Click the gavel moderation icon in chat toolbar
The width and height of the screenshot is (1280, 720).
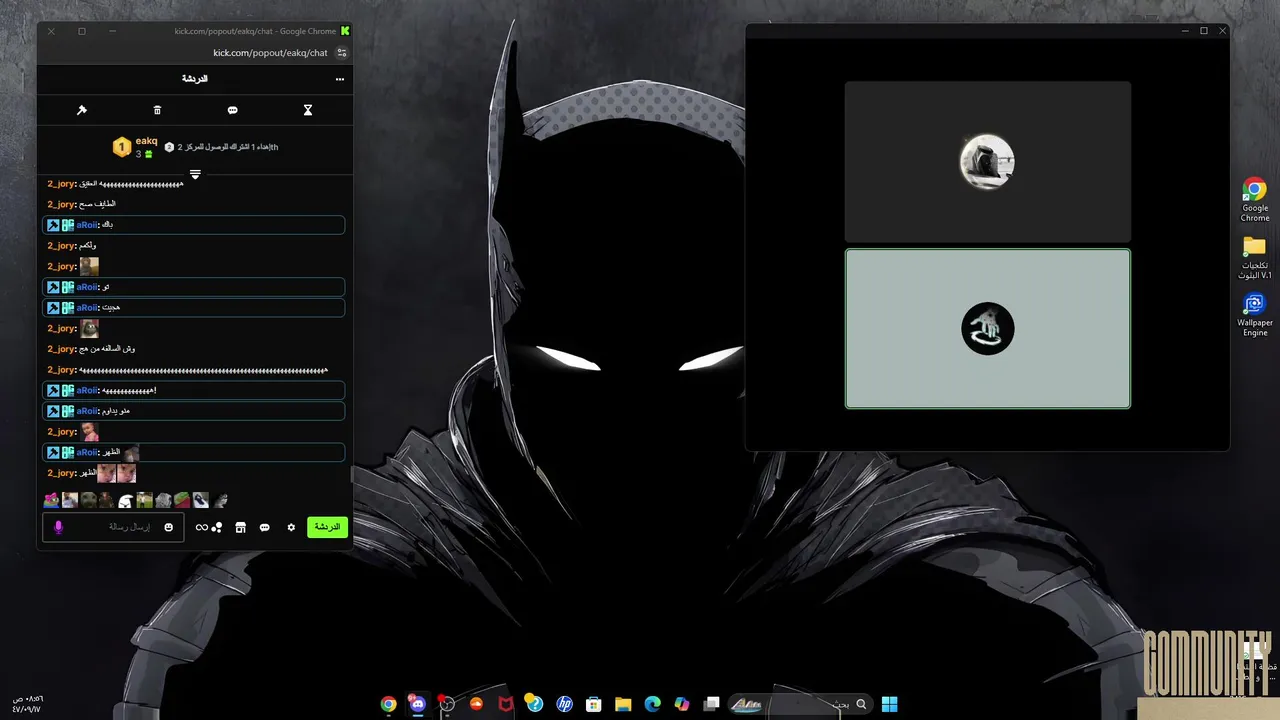point(82,110)
